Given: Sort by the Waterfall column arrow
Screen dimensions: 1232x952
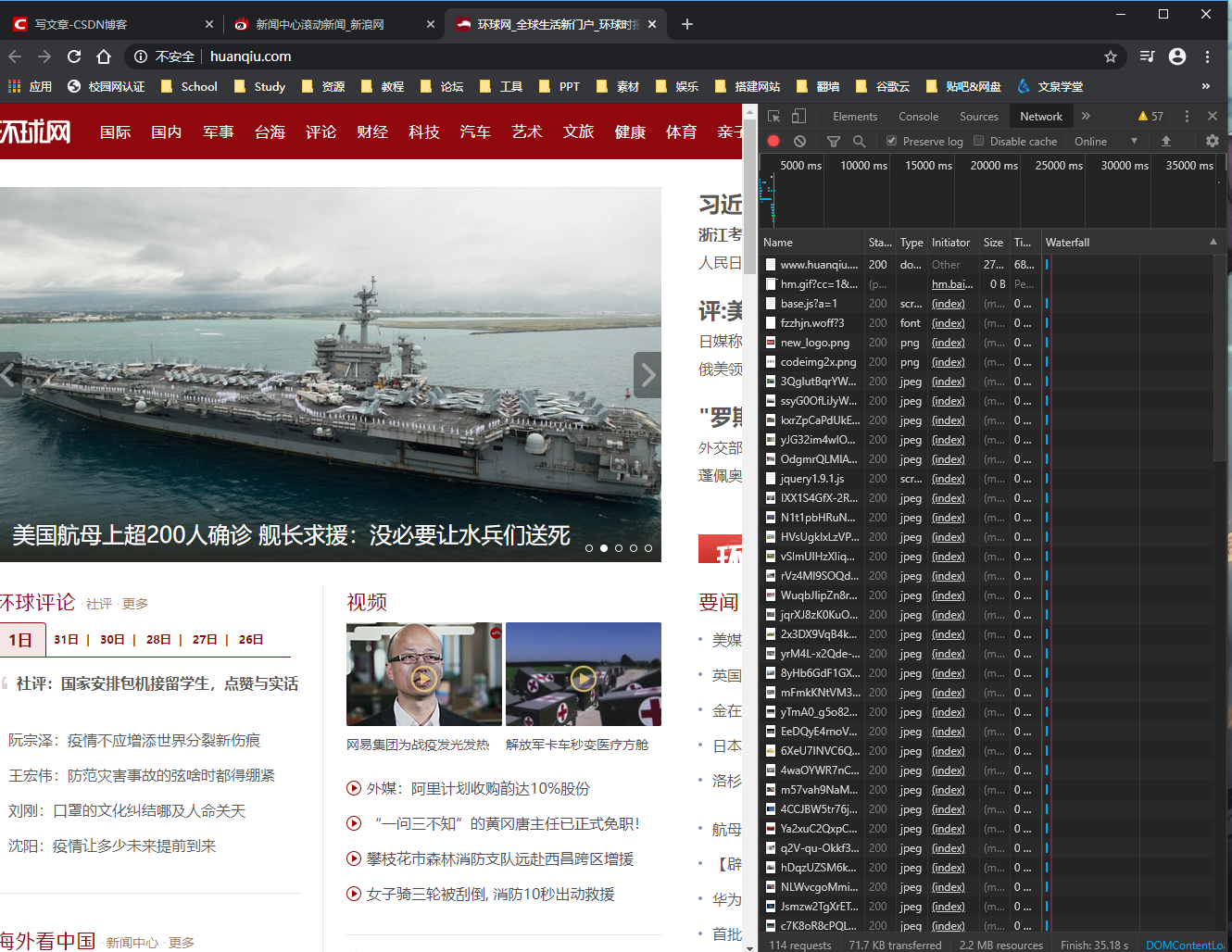Looking at the screenshot, I should pos(1213,242).
